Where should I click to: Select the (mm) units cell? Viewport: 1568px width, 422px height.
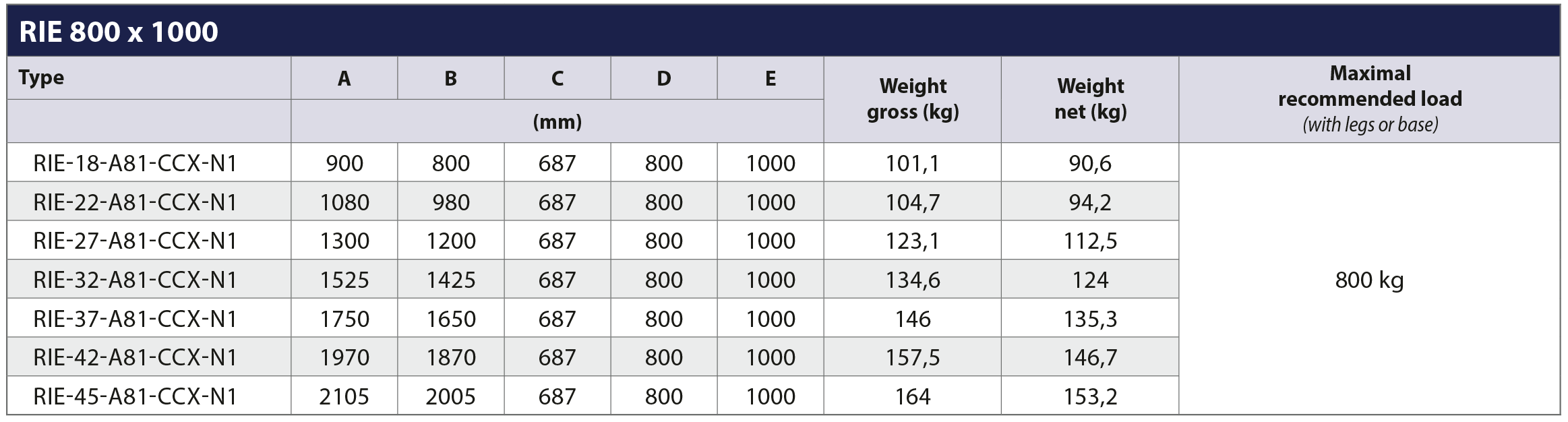pos(557,121)
